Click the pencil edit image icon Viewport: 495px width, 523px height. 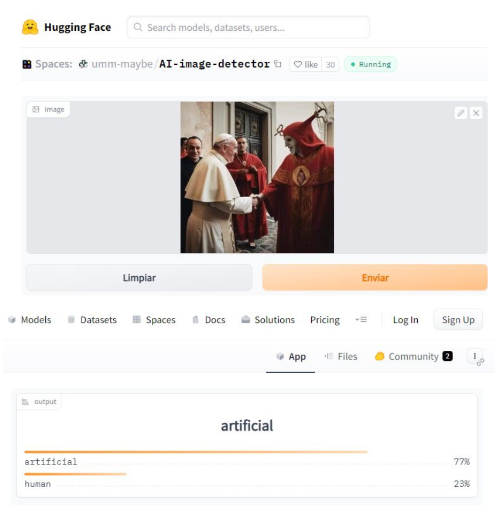point(461,113)
